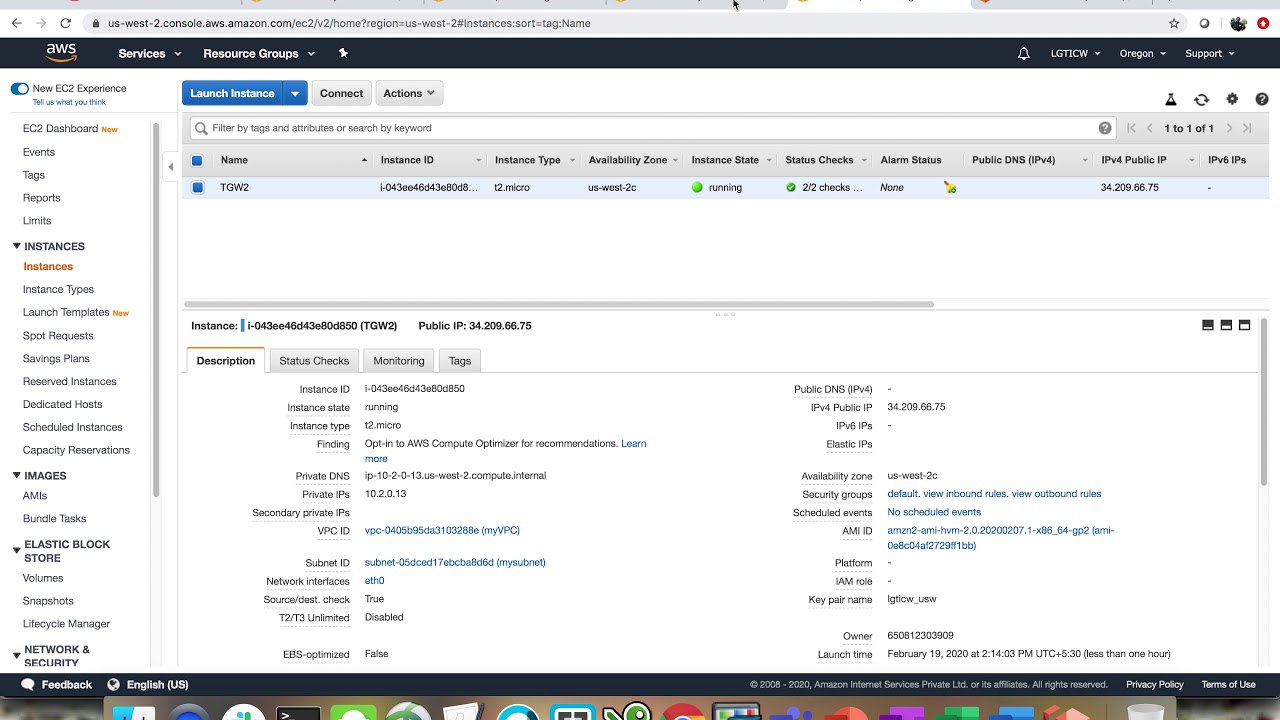
Task: Click the Instance State column header
Action: pyautogui.click(x=725, y=160)
